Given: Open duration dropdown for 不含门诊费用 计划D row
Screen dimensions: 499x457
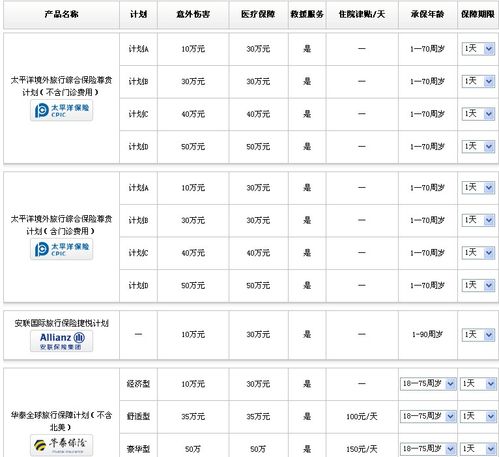Looking at the screenshot, I should 478,146.
